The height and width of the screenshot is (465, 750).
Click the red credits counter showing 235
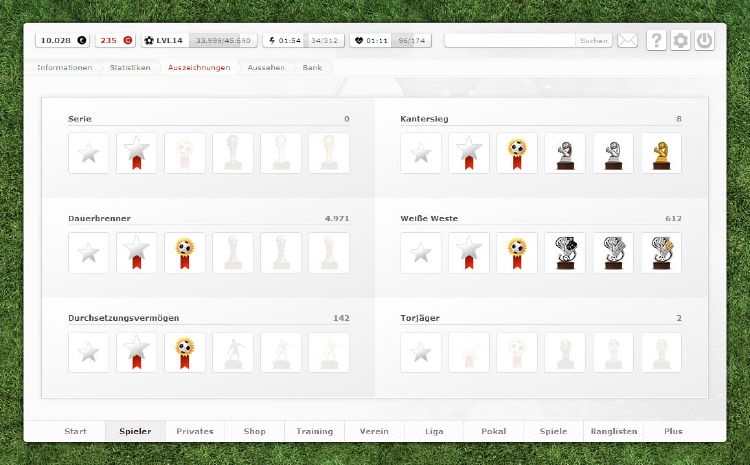[x=115, y=41]
